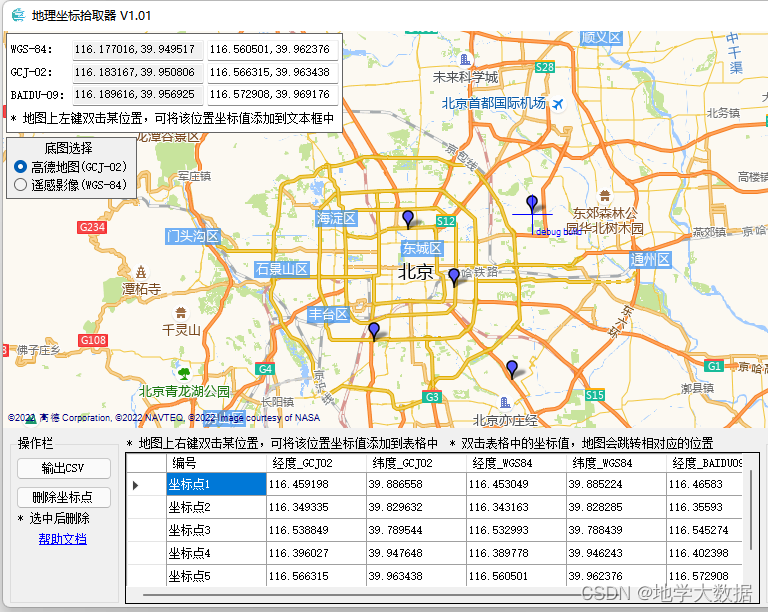Click the 石景山区 district label on map
The height and width of the screenshot is (612, 768).
pos(282,269)
